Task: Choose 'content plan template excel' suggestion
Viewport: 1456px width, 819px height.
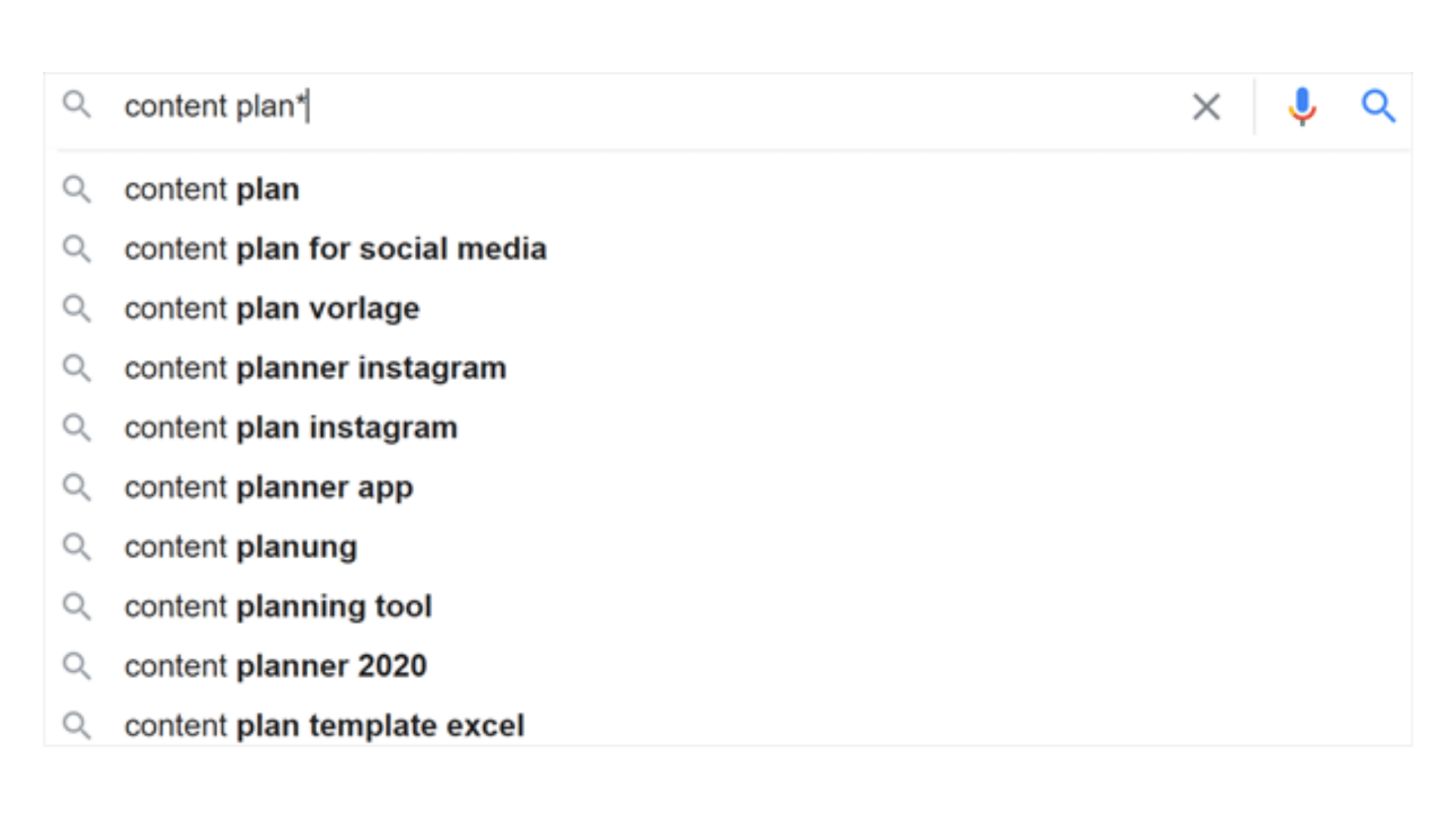Action: click(x=728, y=726)
